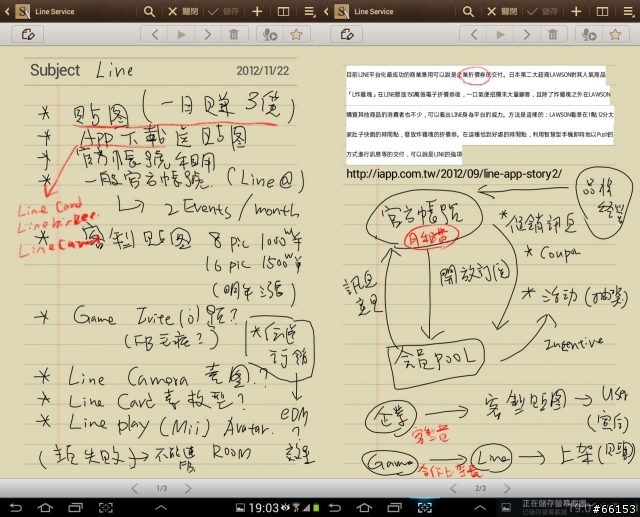Open recent apps under page 2/3
This screenshot has height=517, width=640.
(394, 508)
